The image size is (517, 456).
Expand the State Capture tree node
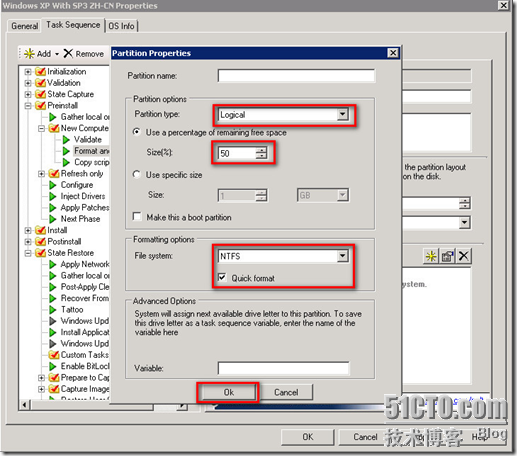(x=28, y=94)
